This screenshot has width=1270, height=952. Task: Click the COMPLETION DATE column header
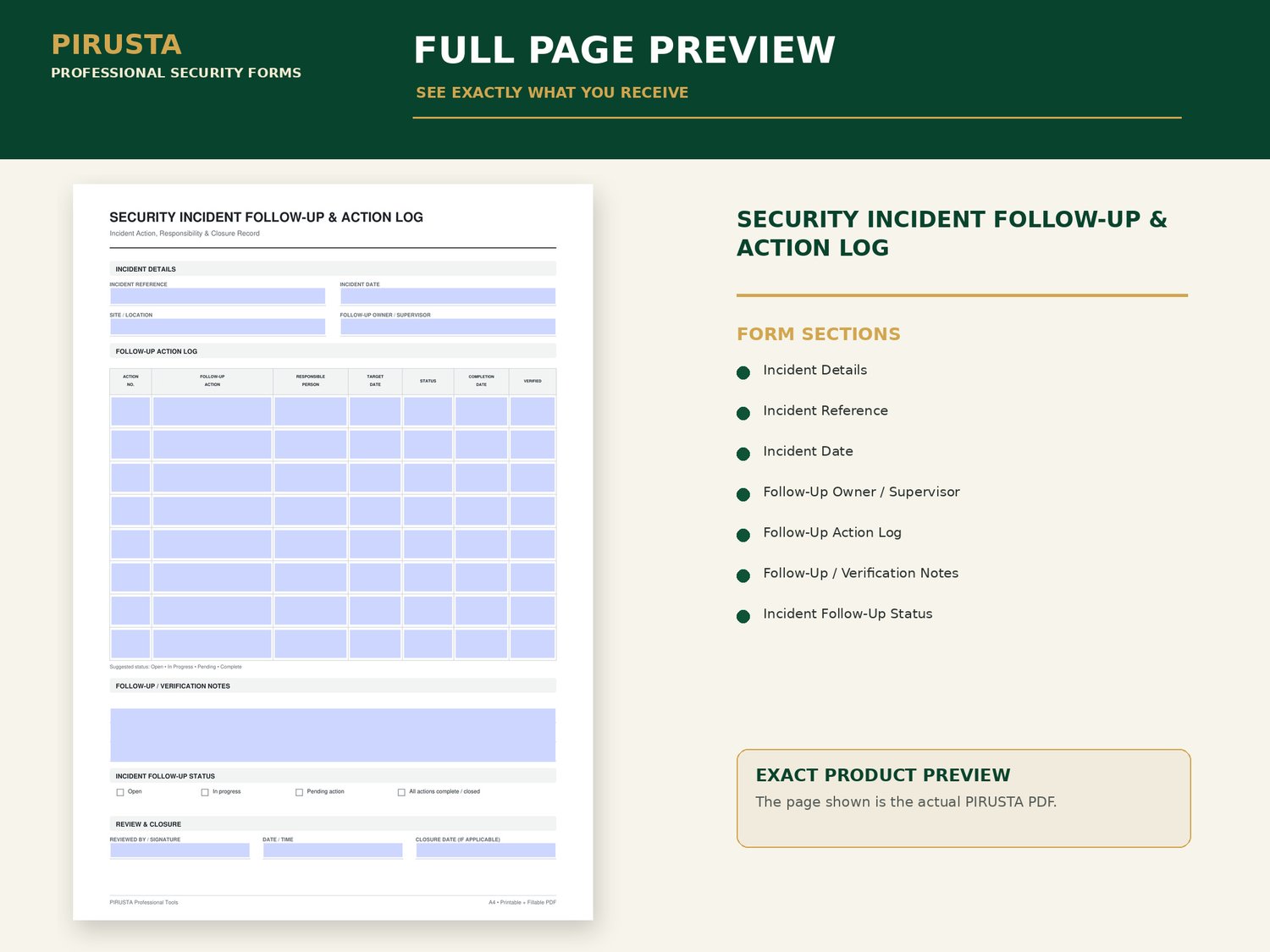coord(481,381)
